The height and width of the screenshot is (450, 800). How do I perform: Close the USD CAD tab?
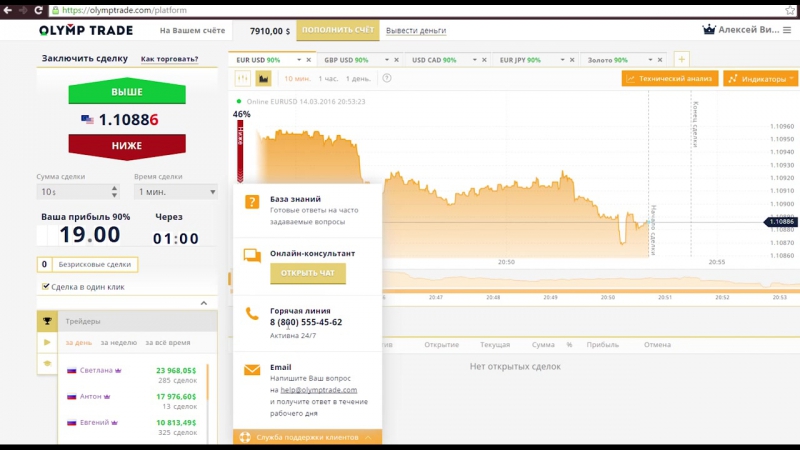484,60
